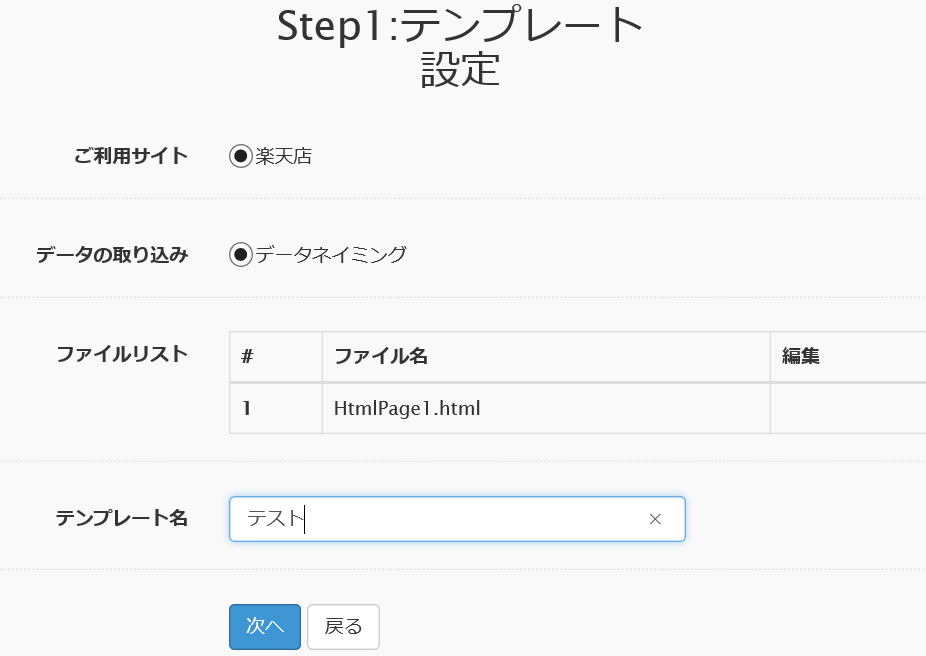Select the HtmlPage1.html file row
Screen dimensions: 926x656
pyautogui.click(x=578, y=408)
